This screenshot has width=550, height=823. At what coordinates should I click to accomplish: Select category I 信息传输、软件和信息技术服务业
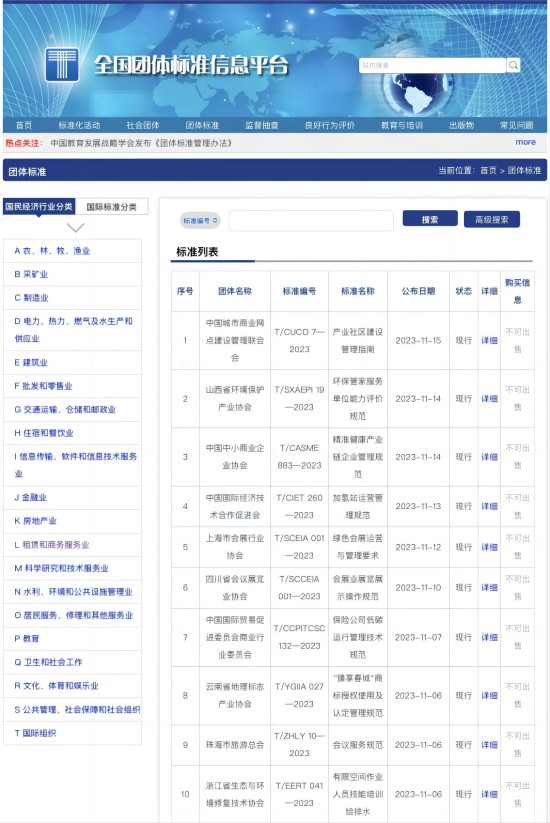(x=75, y=465)
